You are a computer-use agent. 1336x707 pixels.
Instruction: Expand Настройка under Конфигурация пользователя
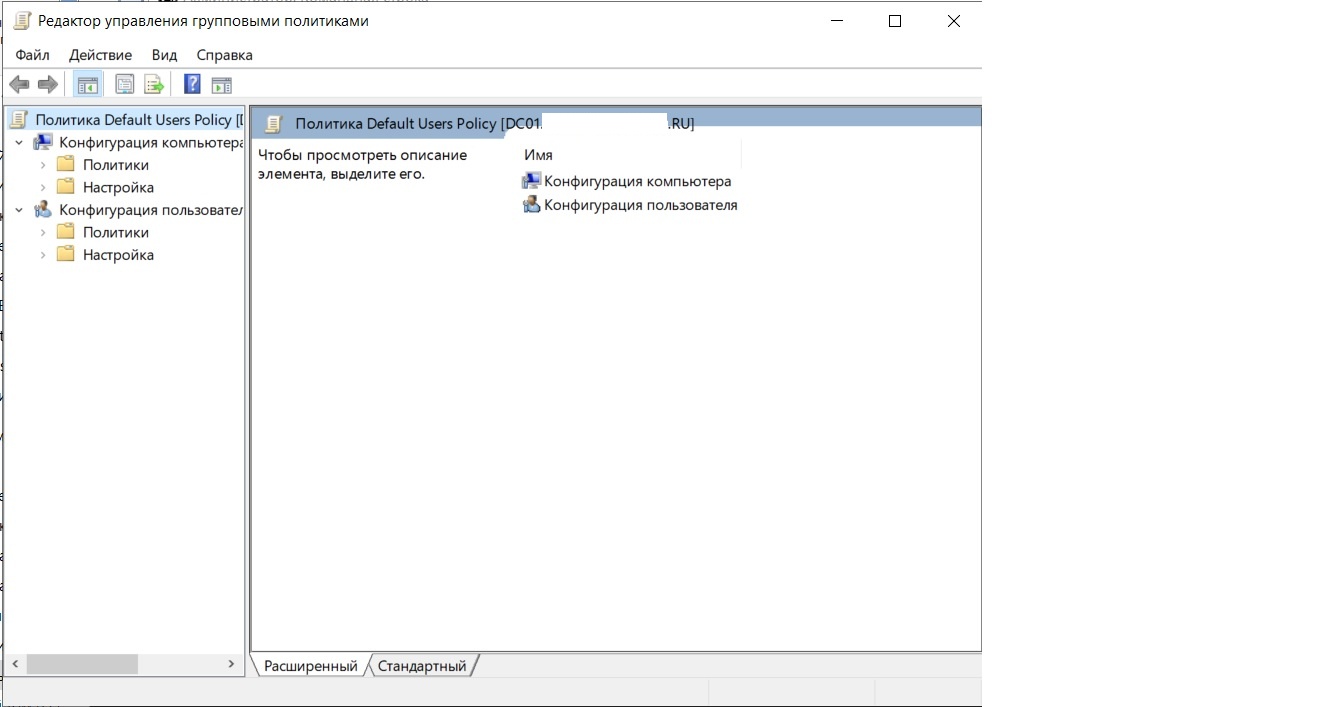pos(43,255)
